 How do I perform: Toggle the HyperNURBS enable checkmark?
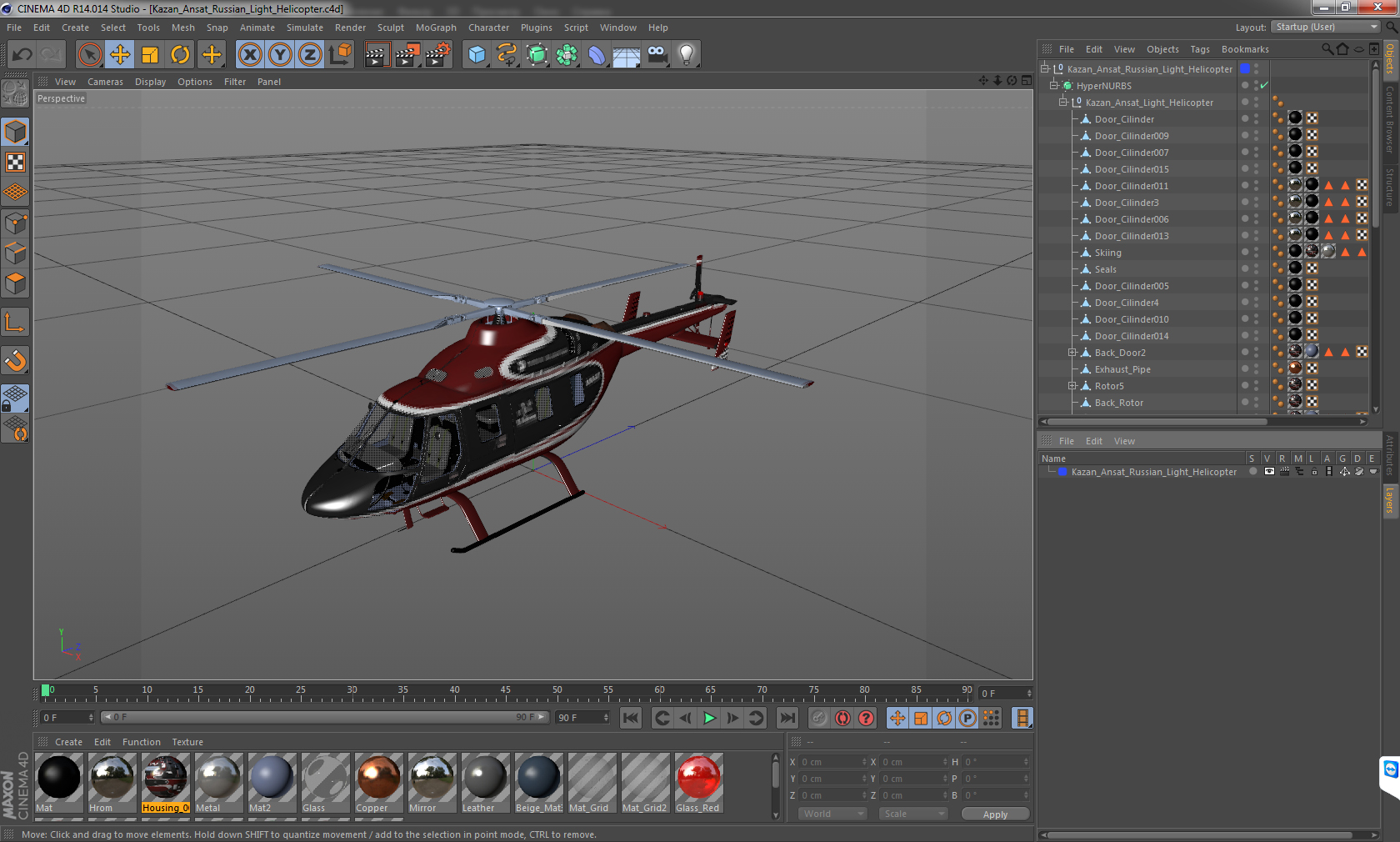pyautogui.click(x=1264, y=86)
